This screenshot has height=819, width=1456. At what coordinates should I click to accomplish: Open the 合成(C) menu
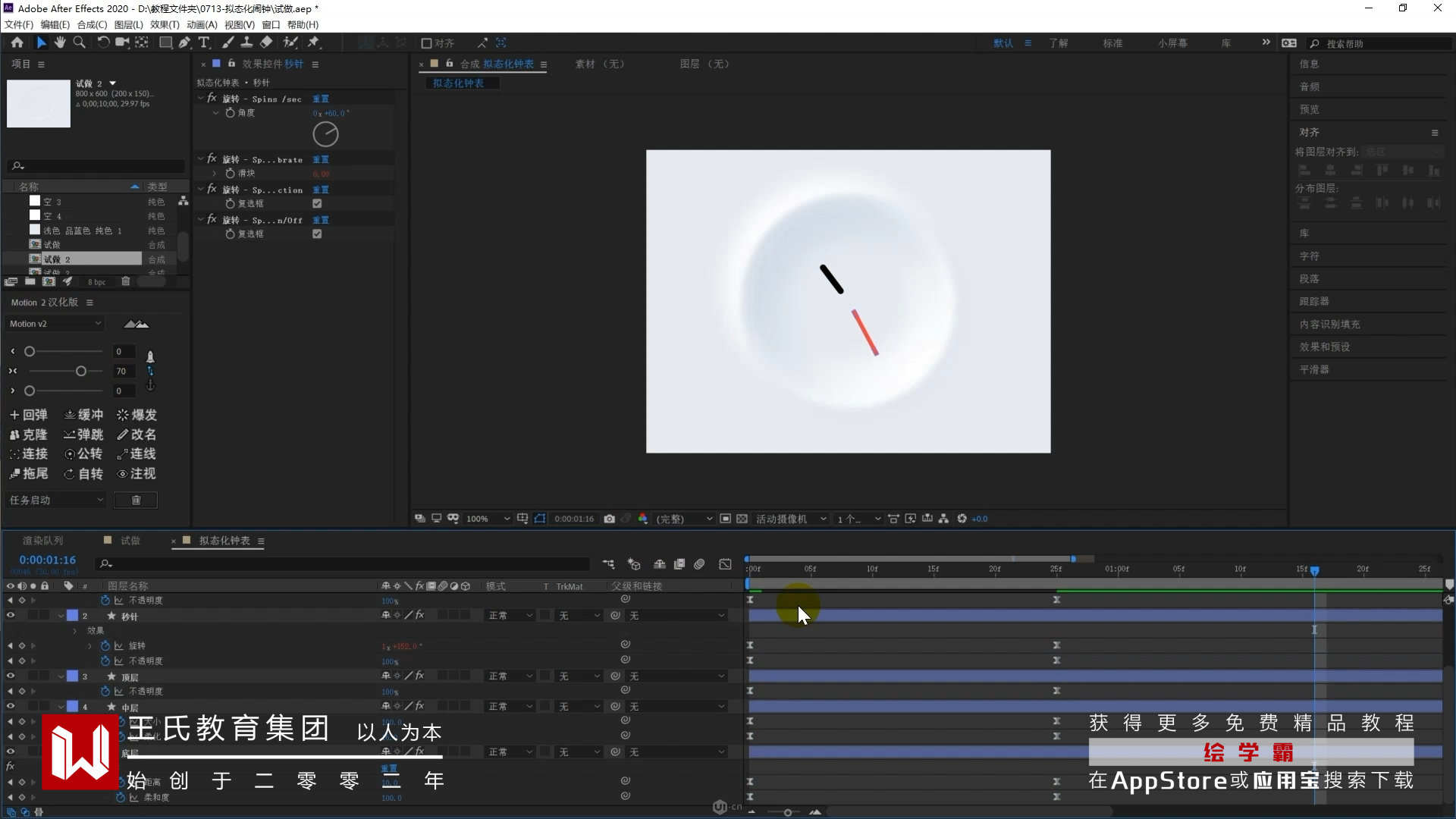92,24
